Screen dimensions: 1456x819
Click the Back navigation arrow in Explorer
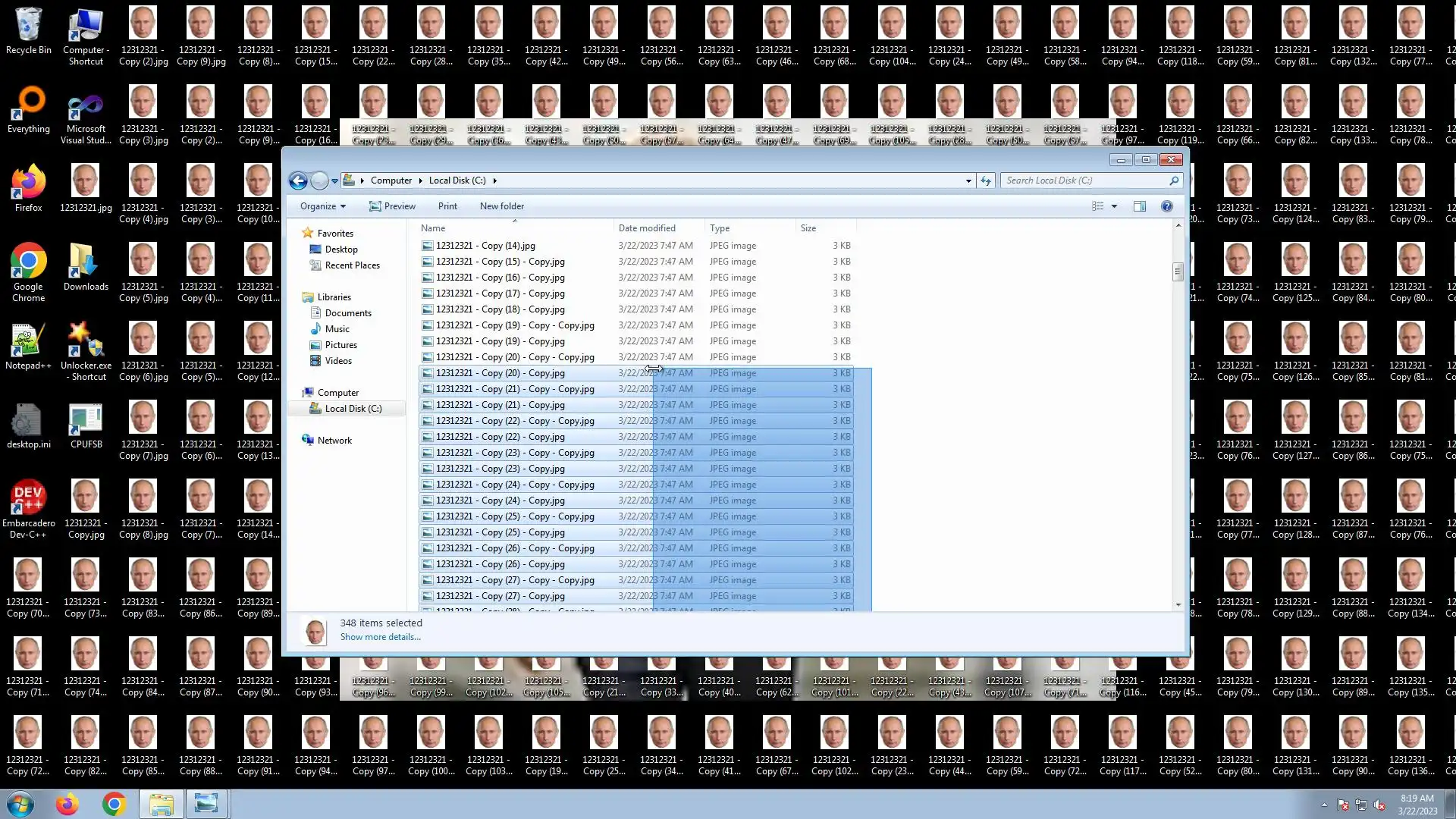[298, 180]
